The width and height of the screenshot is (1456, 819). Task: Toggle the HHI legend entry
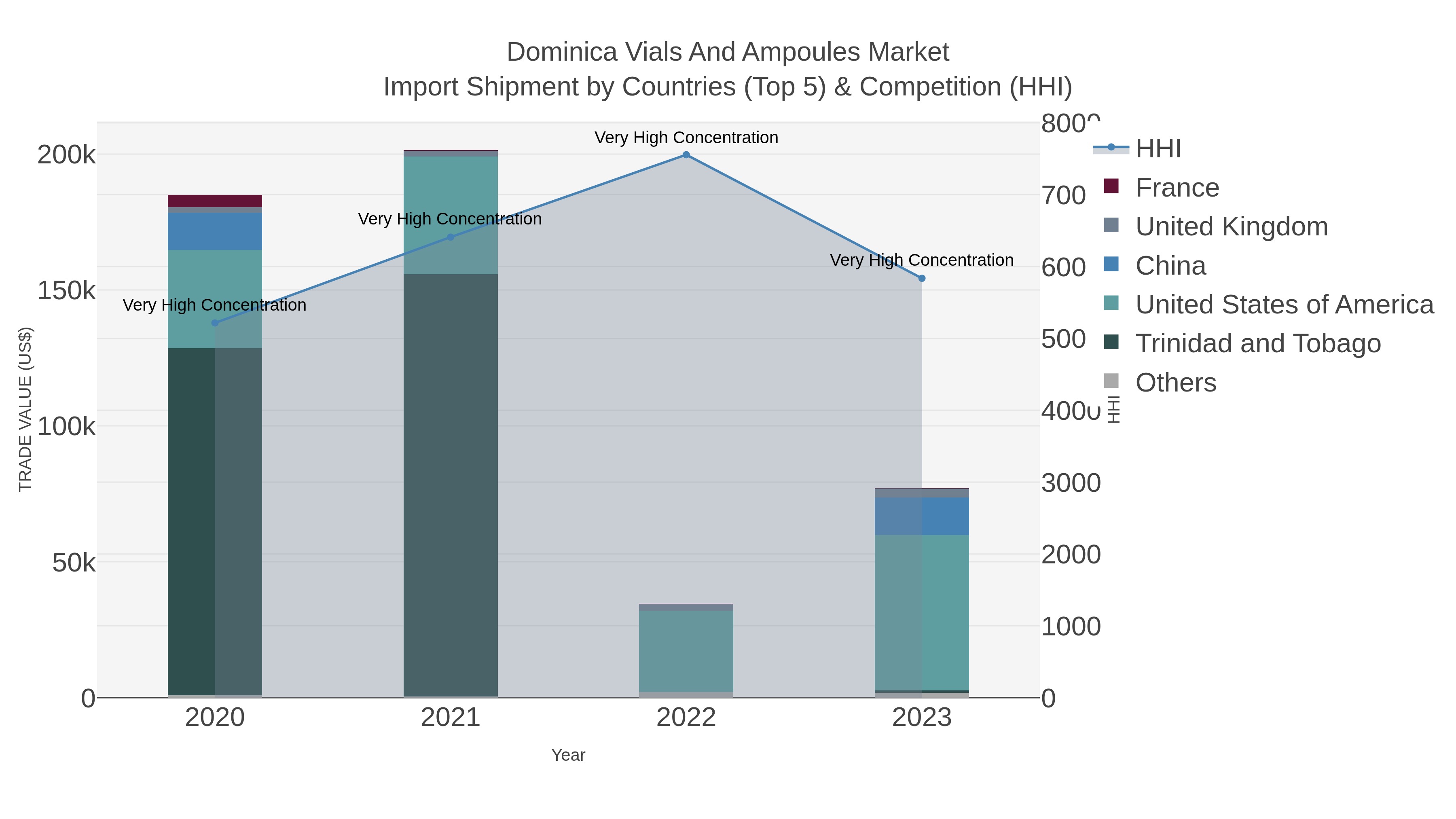pyautogui.click(x=1137, y=149)
